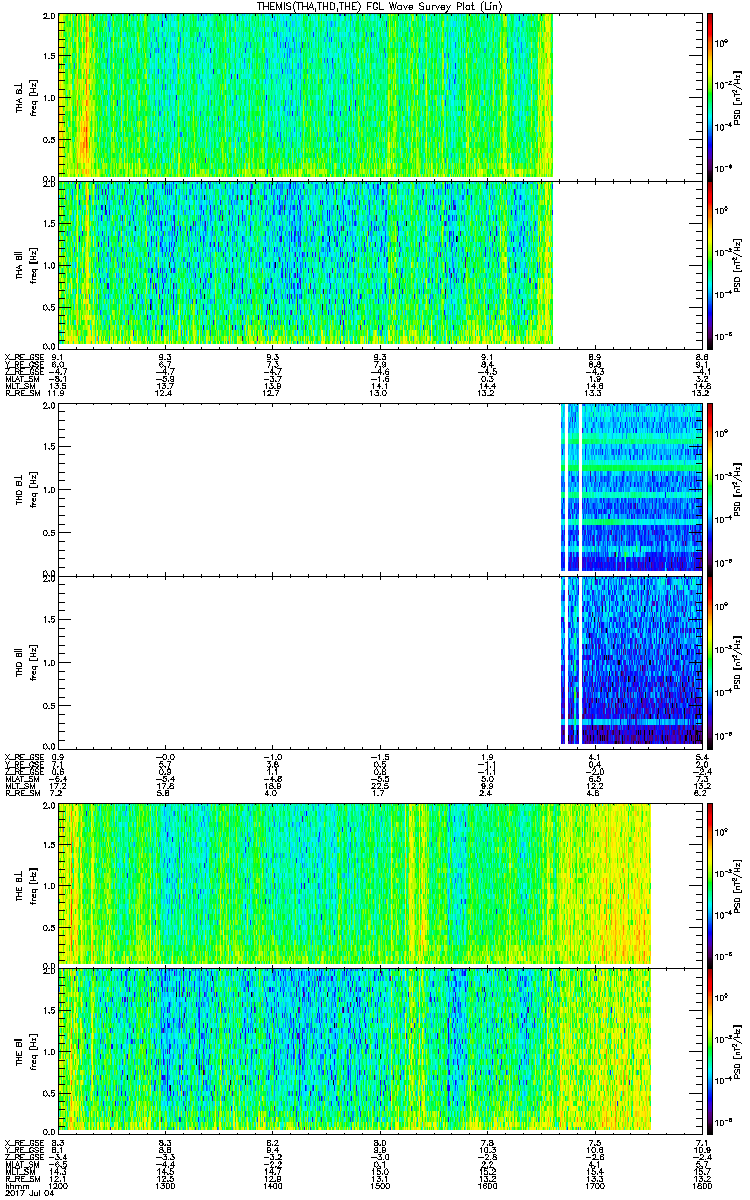Click the 1800 time tick label
The width and height of the screenshot is (750, 1200).
click(x=702, y=1186)
